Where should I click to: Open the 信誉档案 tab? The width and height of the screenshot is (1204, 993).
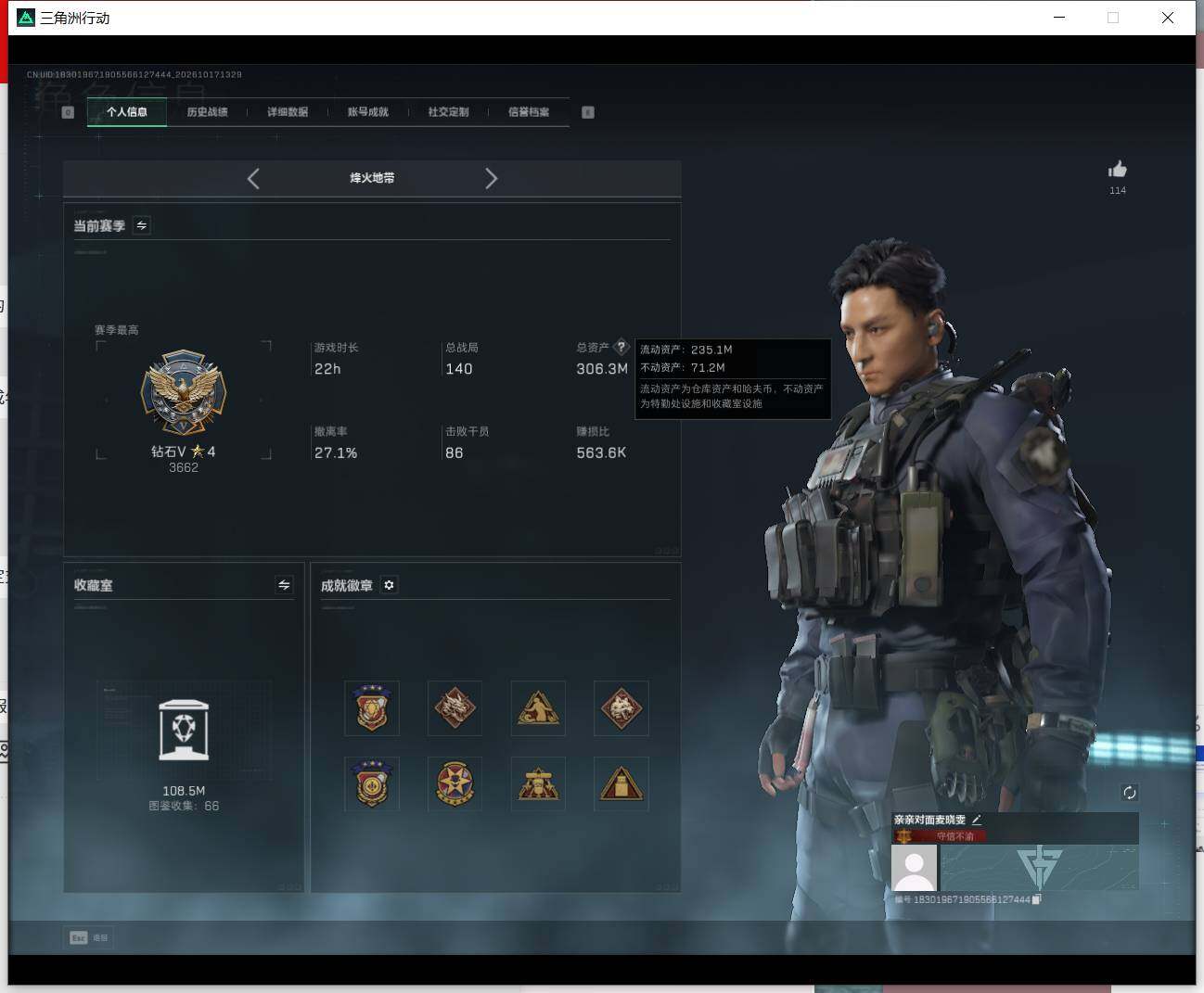pos(529,112)
